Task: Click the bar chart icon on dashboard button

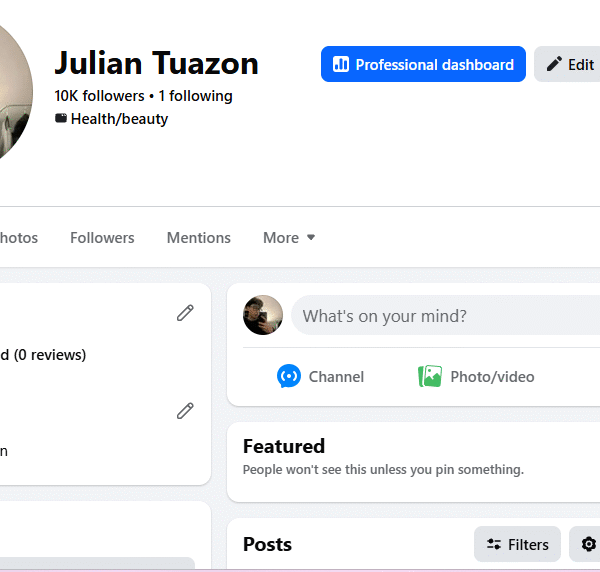Action: (x=341, y=64)
